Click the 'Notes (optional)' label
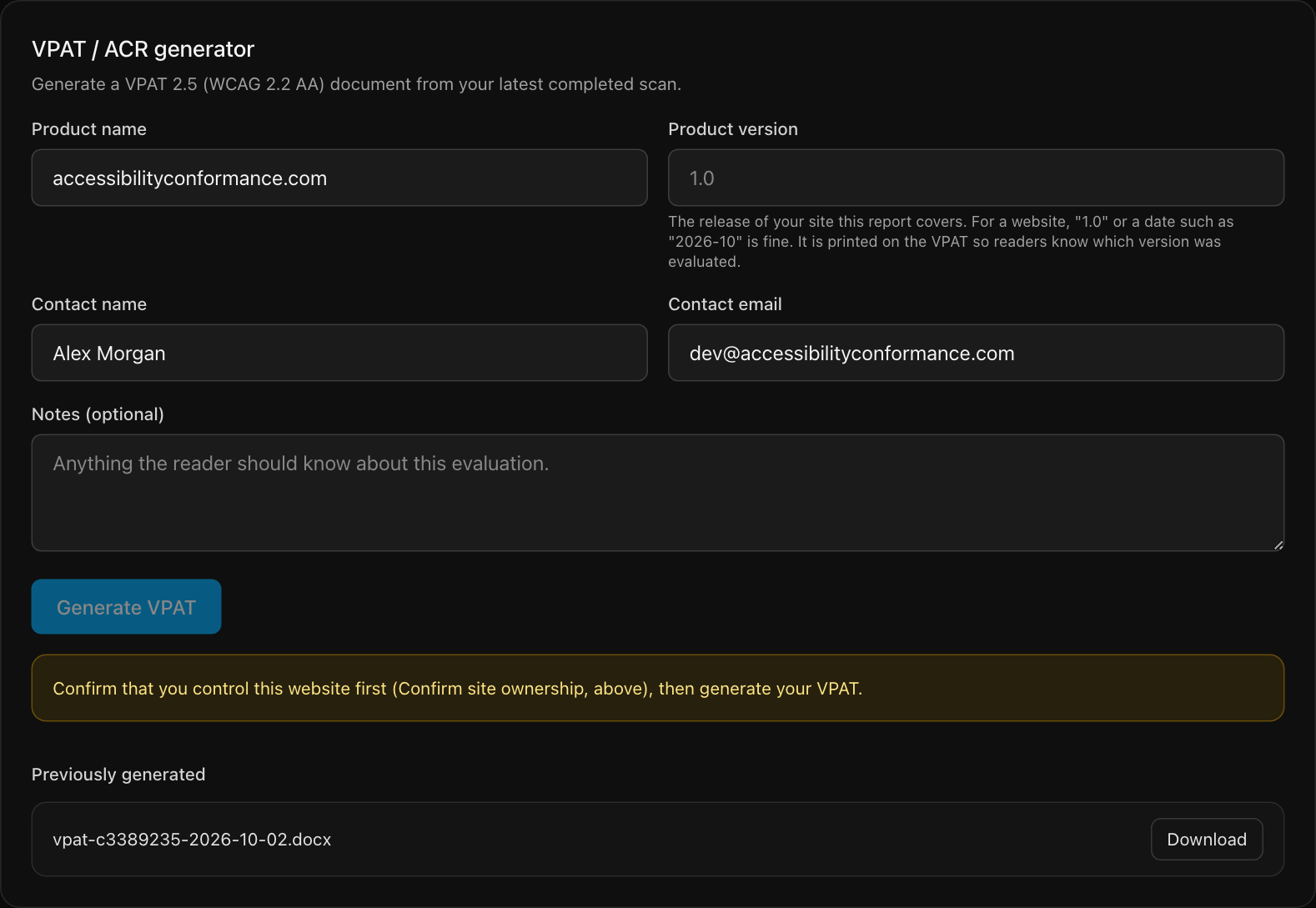Image resolution: width=1316 pixels, height=908 pixels. pos(98,414)
